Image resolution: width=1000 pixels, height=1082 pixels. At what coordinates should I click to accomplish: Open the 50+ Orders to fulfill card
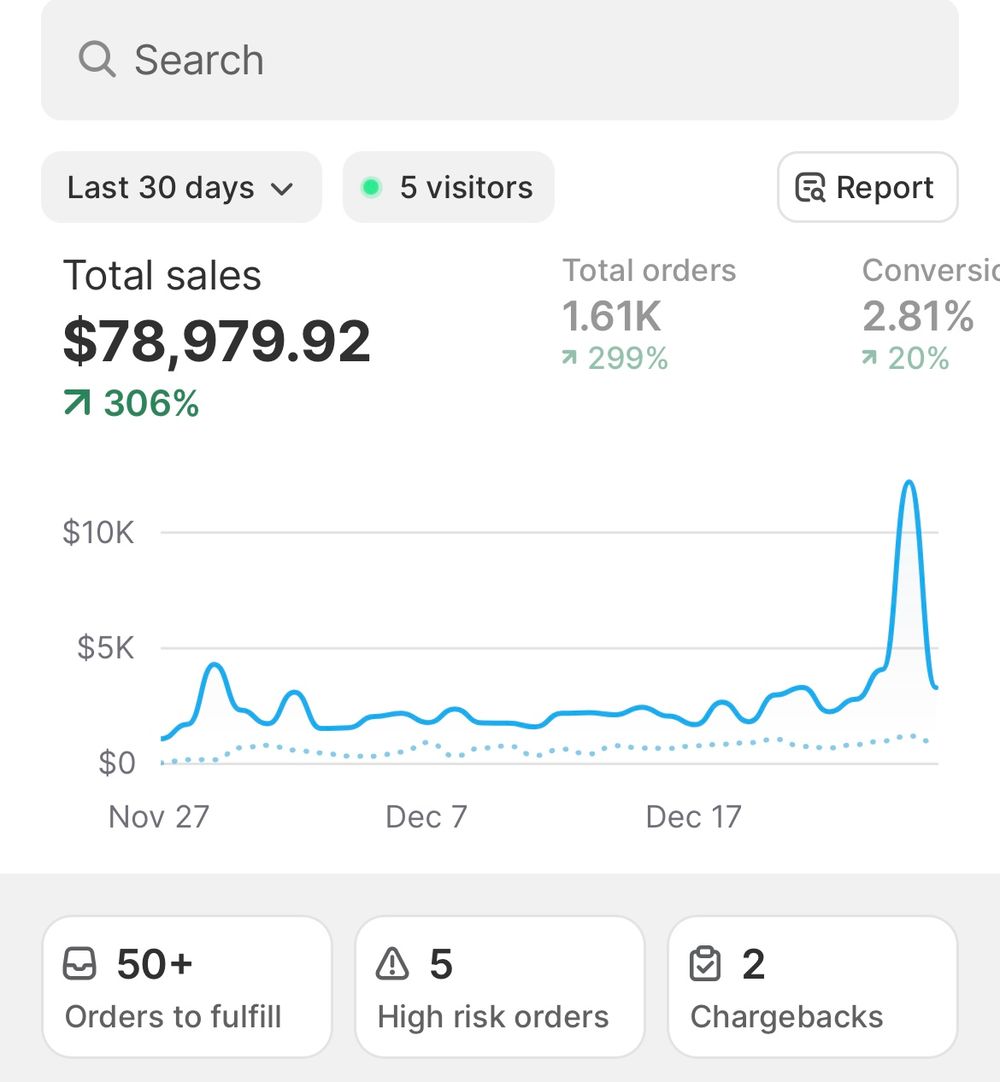coord(187,987)
